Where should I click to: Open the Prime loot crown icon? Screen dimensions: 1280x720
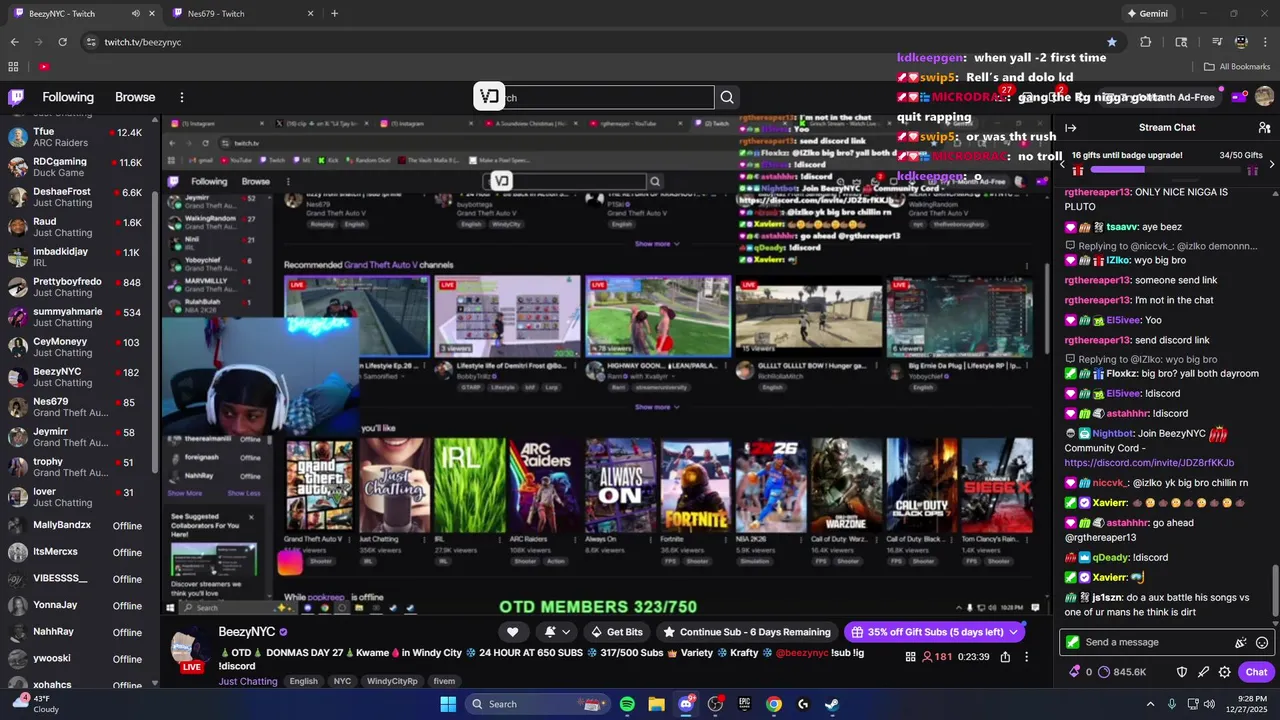pos(1239,97)
